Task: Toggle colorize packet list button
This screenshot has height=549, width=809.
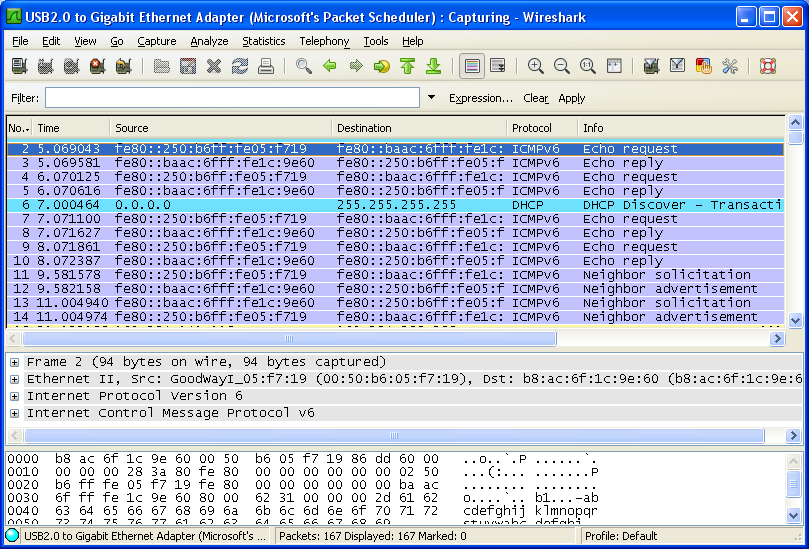Action: pyautogui.click(x=472, y=66)
